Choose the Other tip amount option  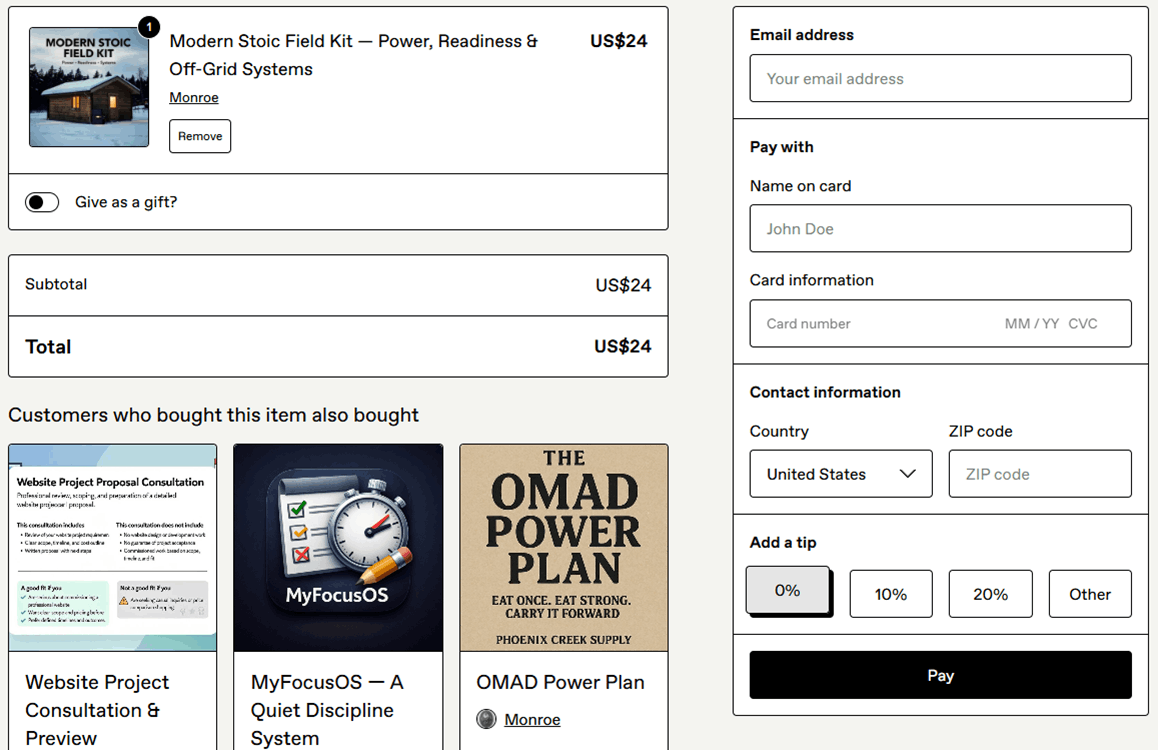[1089, 594]
